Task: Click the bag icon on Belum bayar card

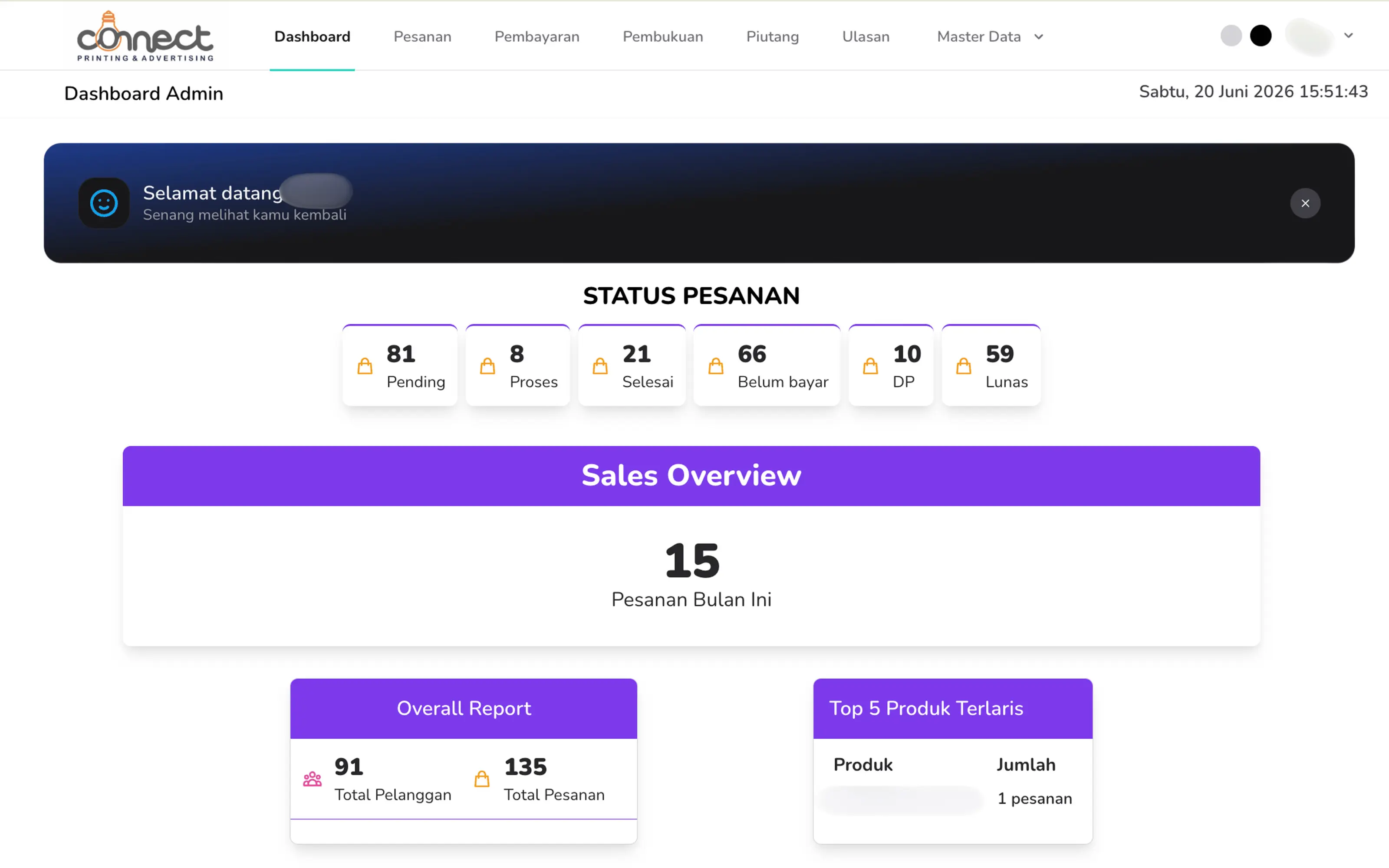Action: pyautogui.click(x=716, y=366)
